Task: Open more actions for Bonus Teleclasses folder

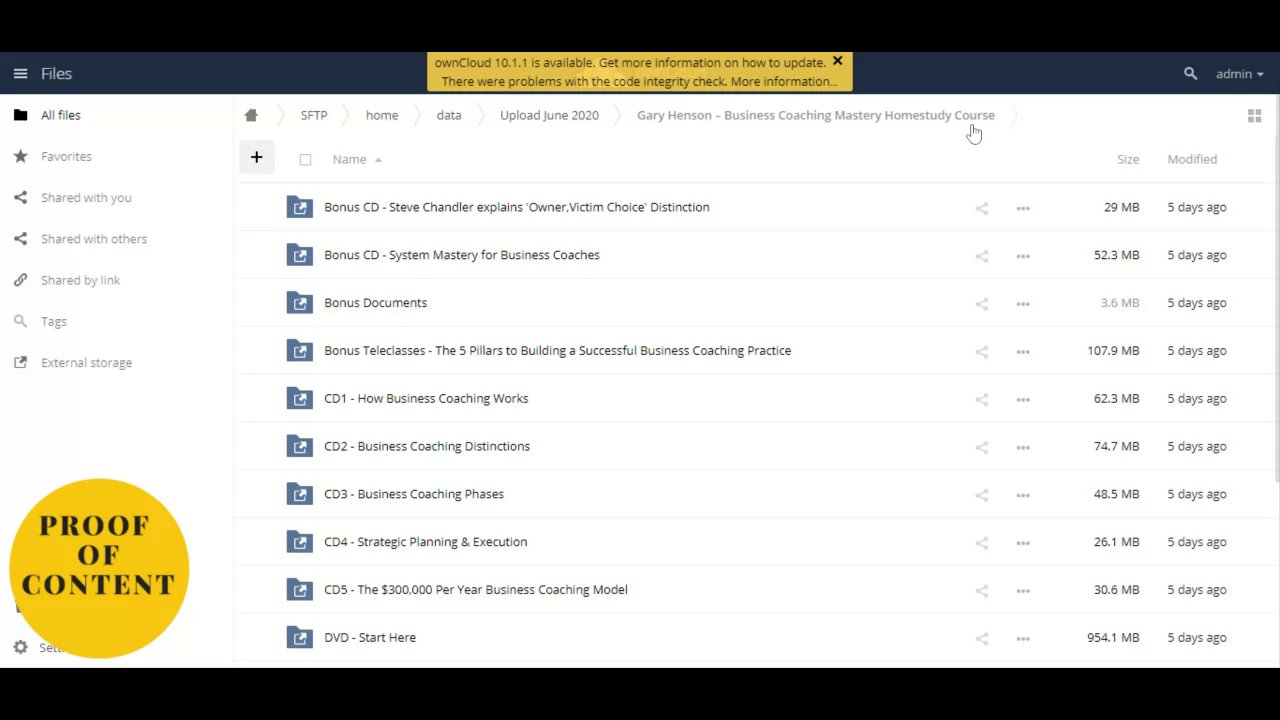Action: point(1023,352)
